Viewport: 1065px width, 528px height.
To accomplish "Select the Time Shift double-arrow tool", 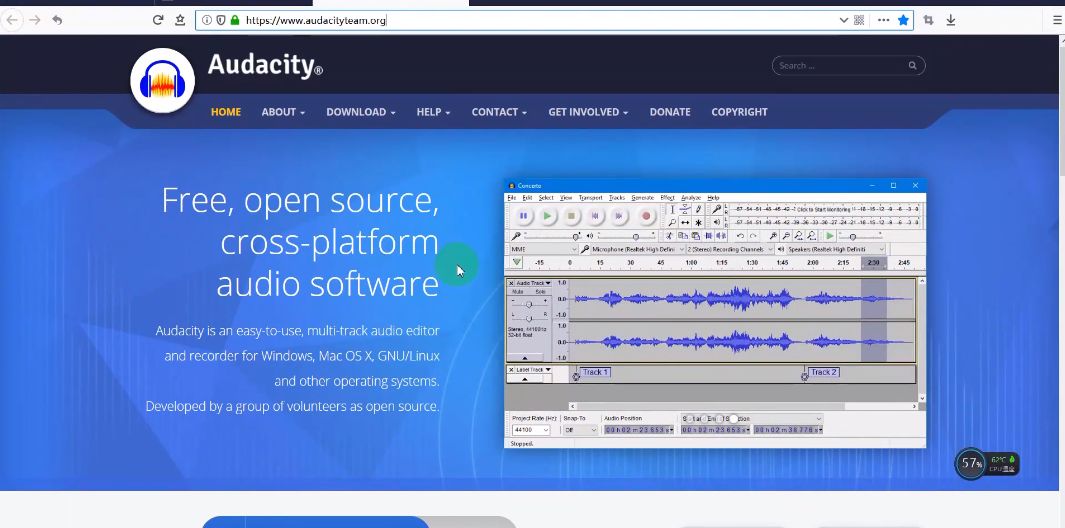I will point(685,222).
